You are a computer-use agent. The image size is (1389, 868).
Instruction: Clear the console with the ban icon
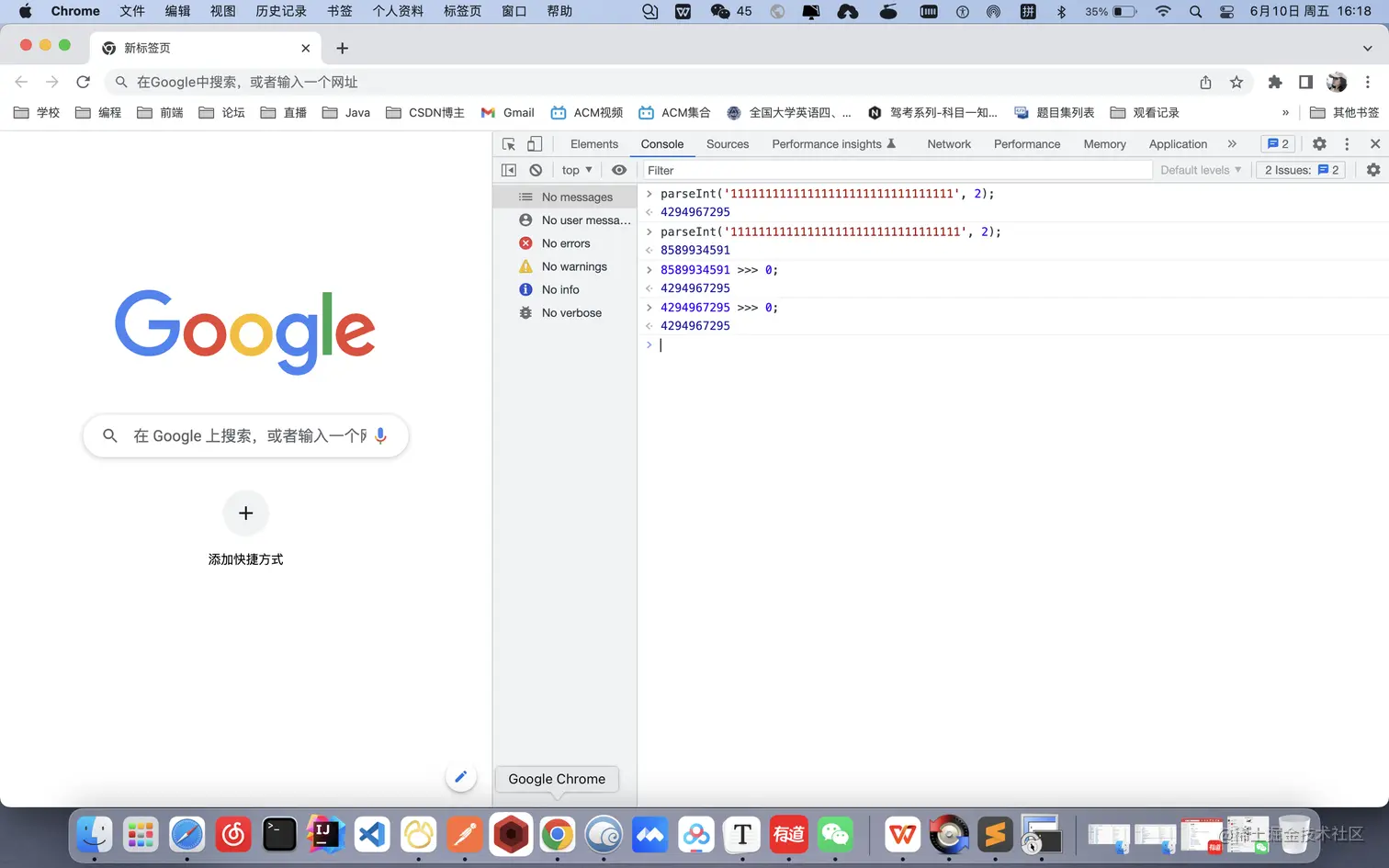pos(536,170)
